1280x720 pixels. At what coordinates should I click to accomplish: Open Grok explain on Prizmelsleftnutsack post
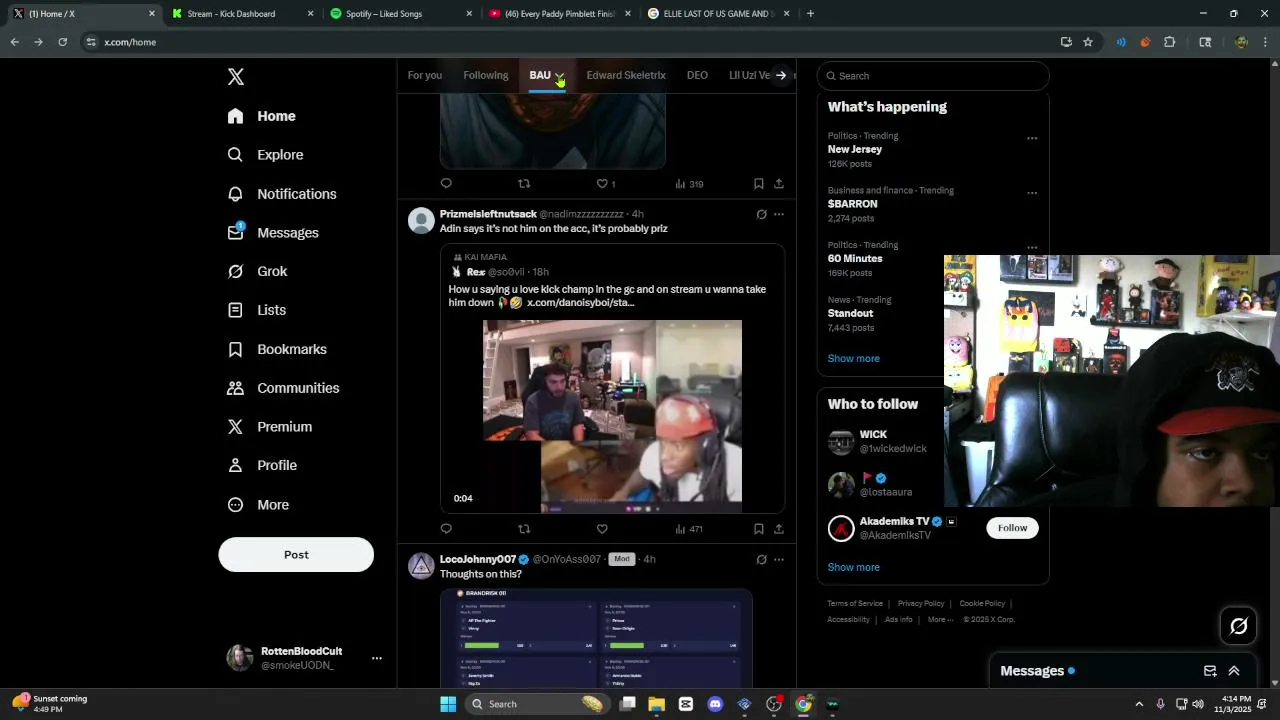pyautogui.click(x=761, y=214)
